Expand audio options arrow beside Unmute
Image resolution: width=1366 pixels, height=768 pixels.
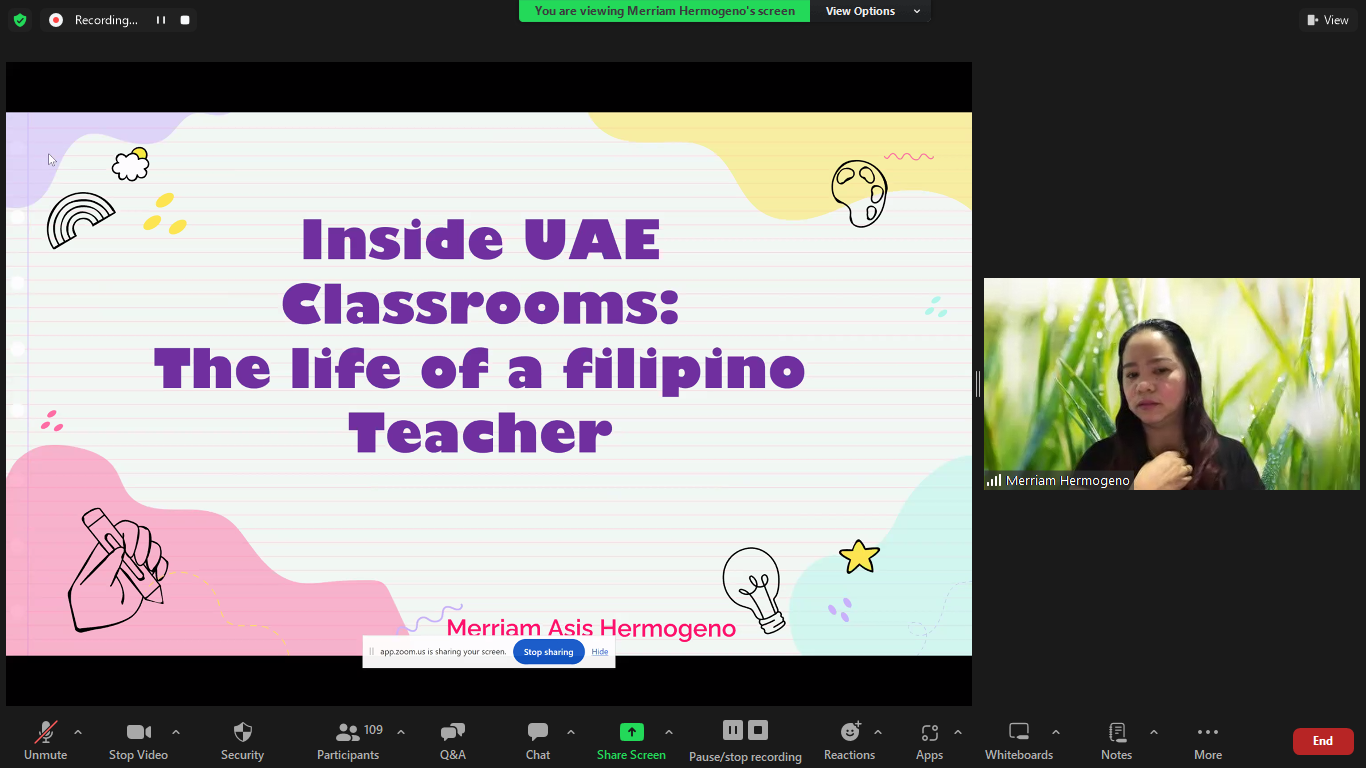78,732
